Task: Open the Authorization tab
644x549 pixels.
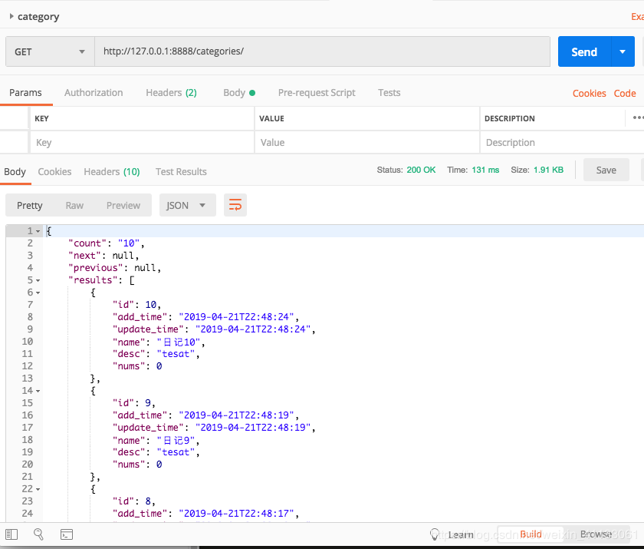Action: (x=94, y=93)
